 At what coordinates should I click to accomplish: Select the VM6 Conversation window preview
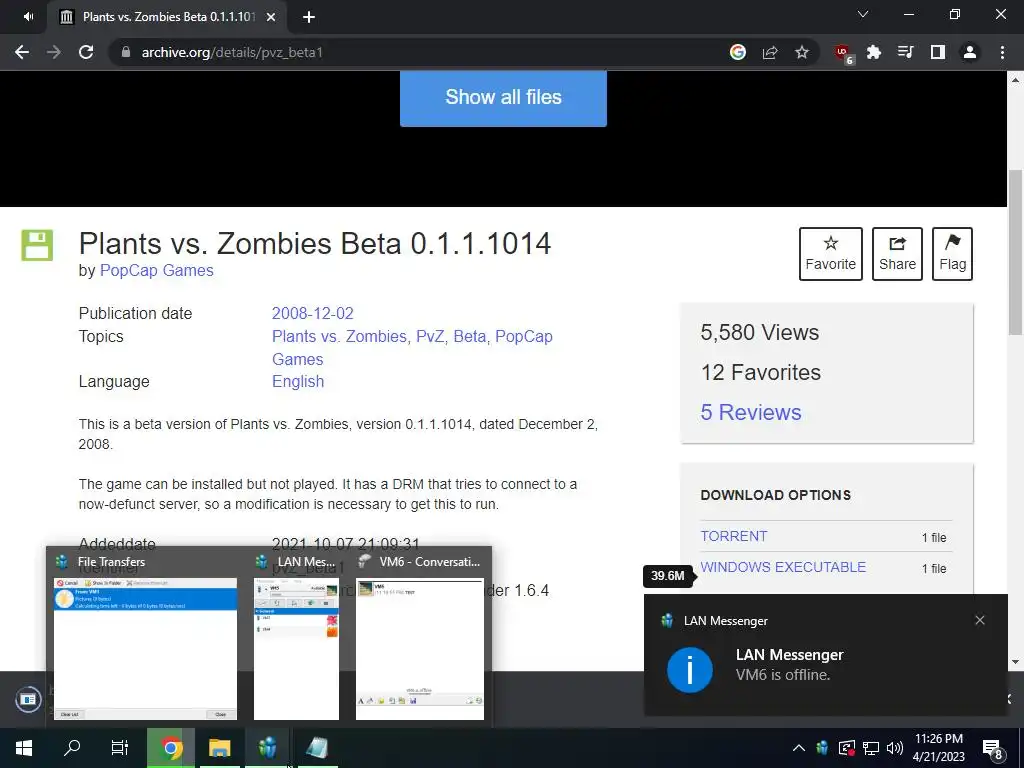click(420, 637)
